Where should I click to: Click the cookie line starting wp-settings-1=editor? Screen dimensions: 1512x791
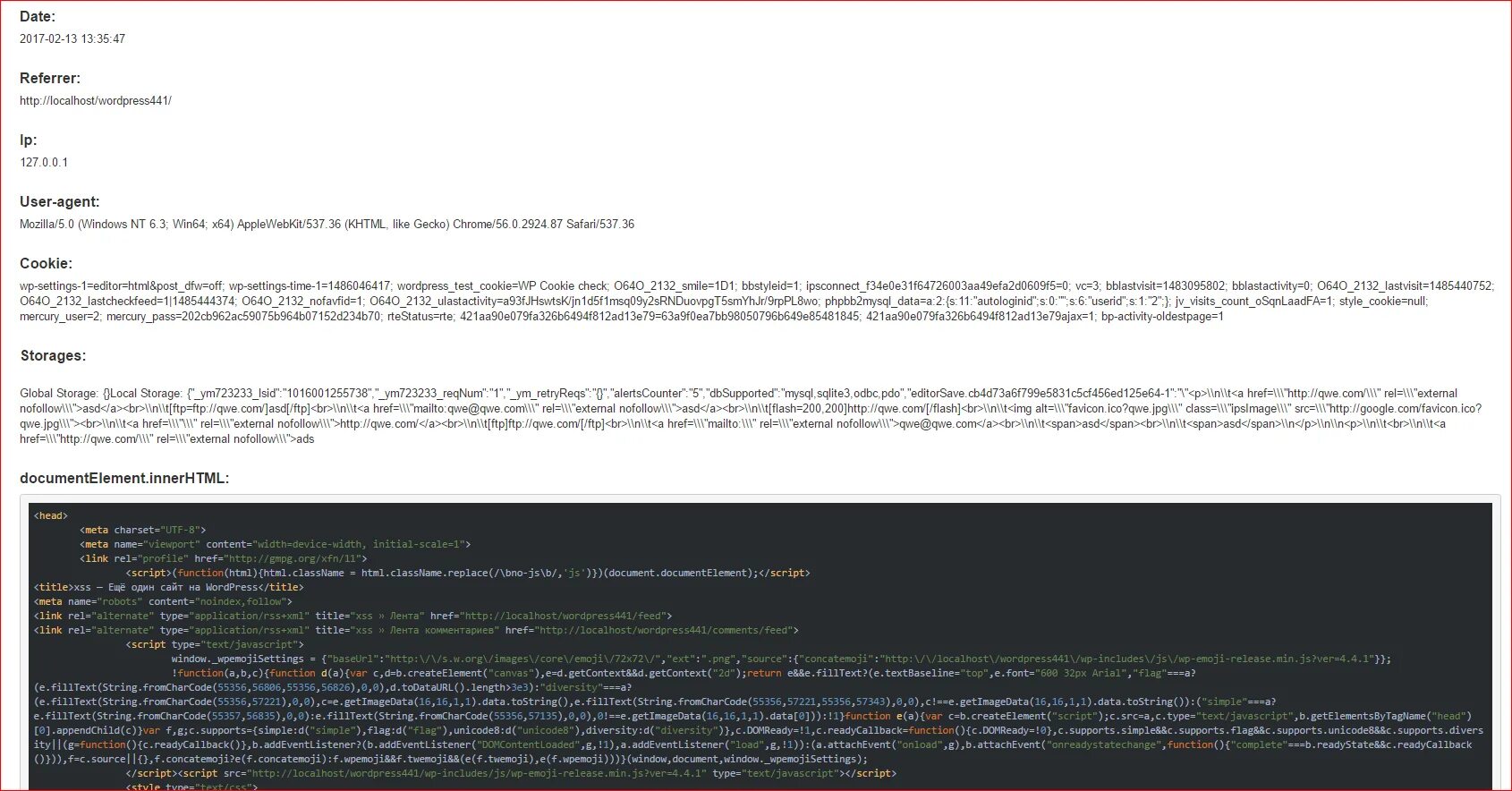pos(757,286)
